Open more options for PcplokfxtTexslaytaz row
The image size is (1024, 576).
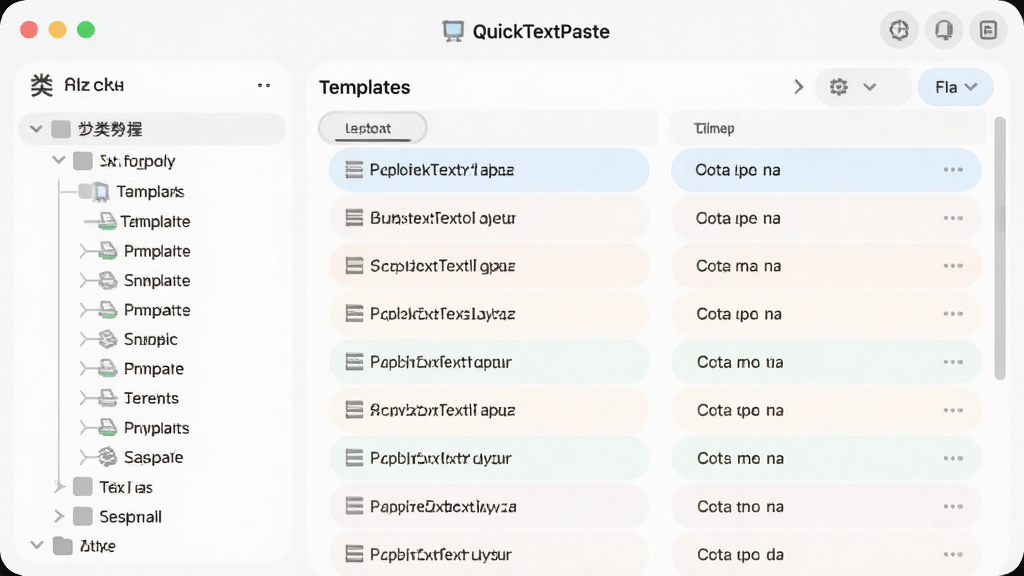953,314
